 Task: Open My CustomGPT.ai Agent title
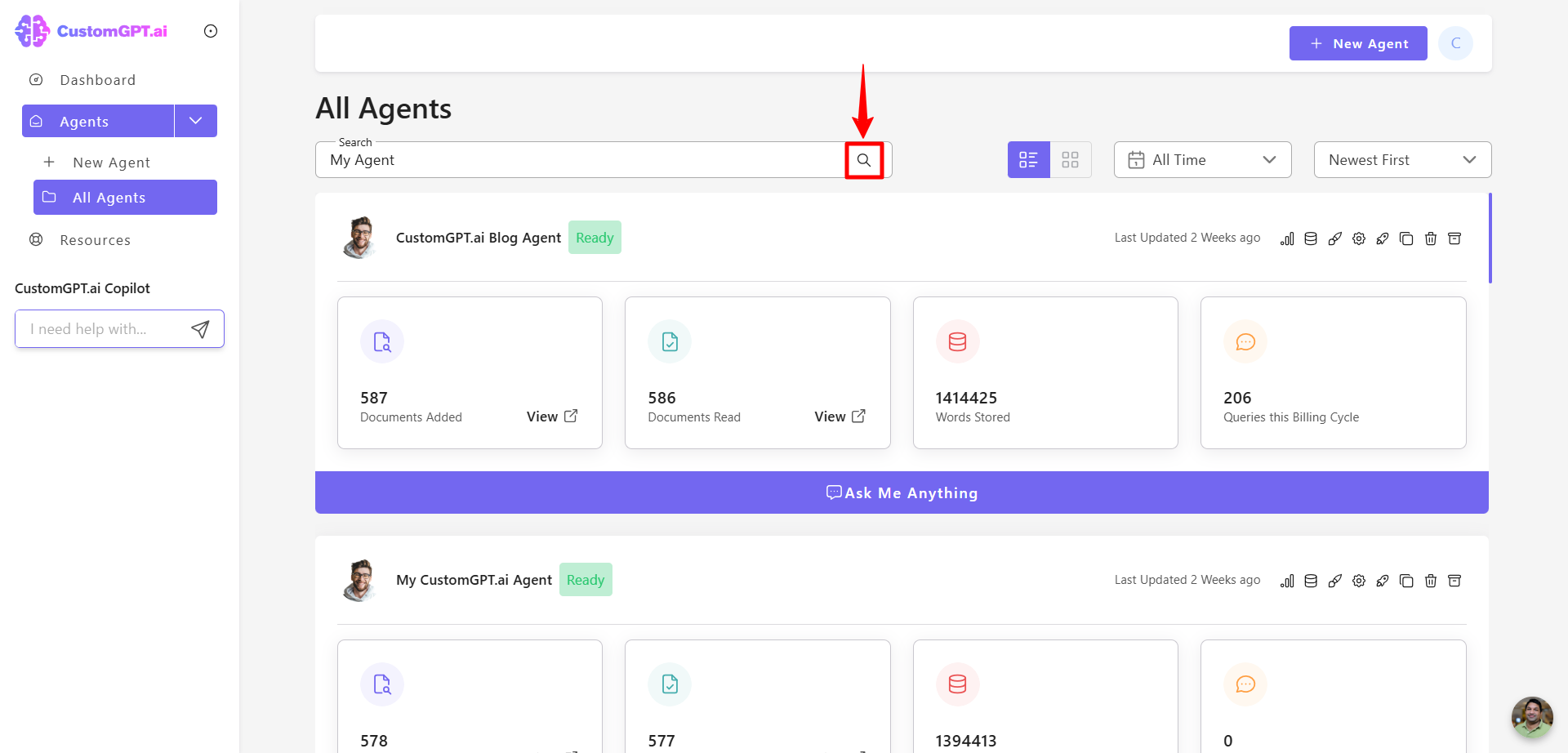474,580
